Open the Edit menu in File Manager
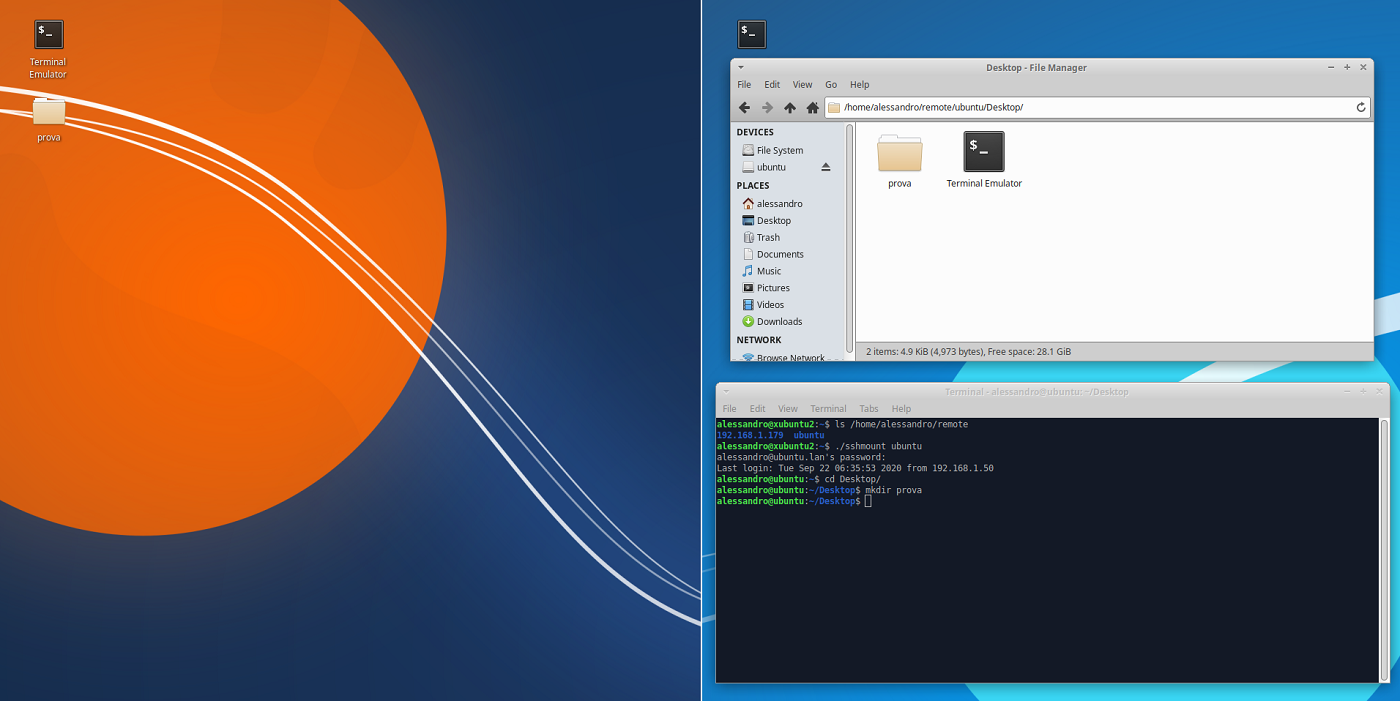The height and width of the screenshot is (701, 1400). coord(772,85)
